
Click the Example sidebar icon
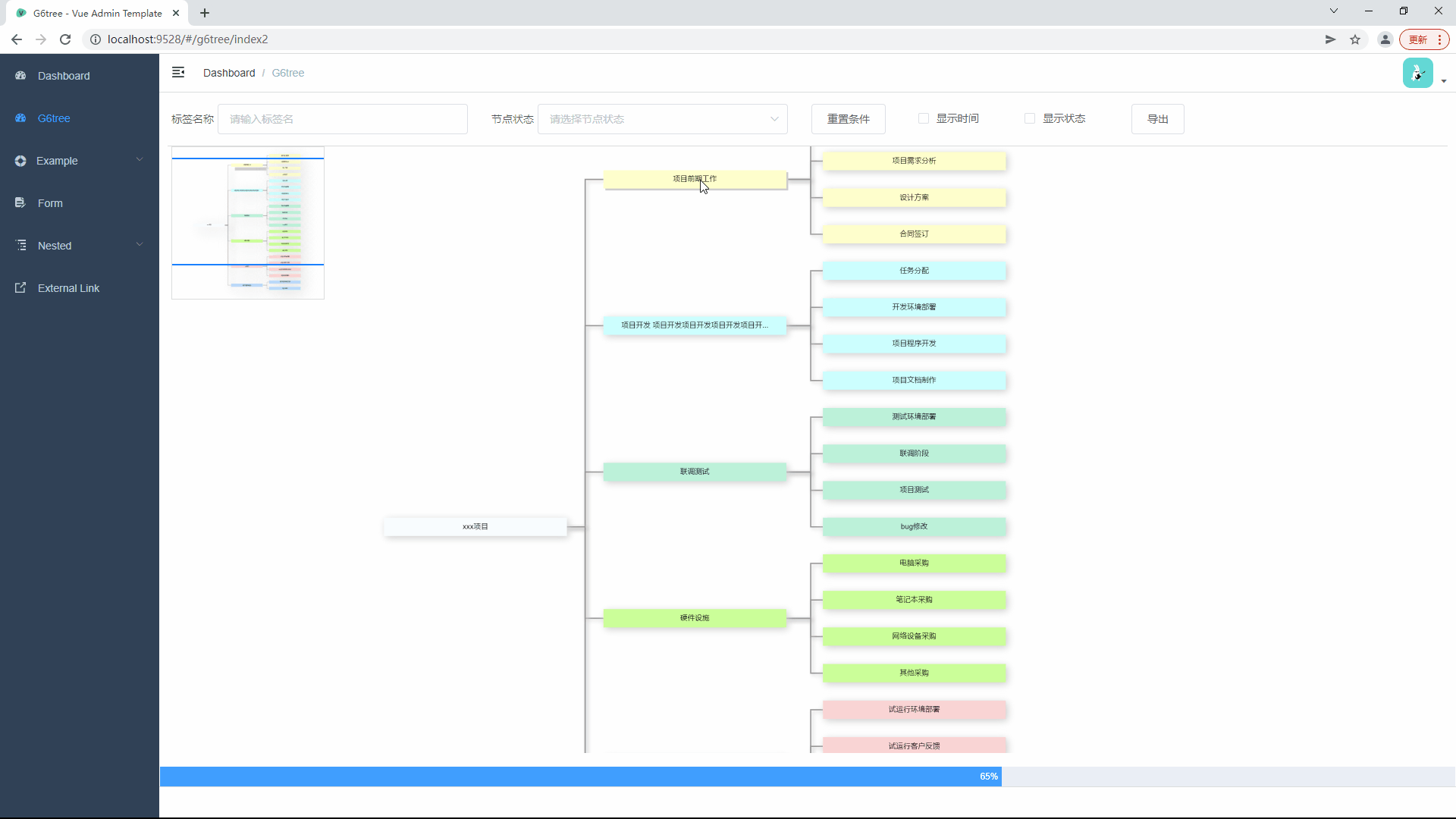pos(21,160)
